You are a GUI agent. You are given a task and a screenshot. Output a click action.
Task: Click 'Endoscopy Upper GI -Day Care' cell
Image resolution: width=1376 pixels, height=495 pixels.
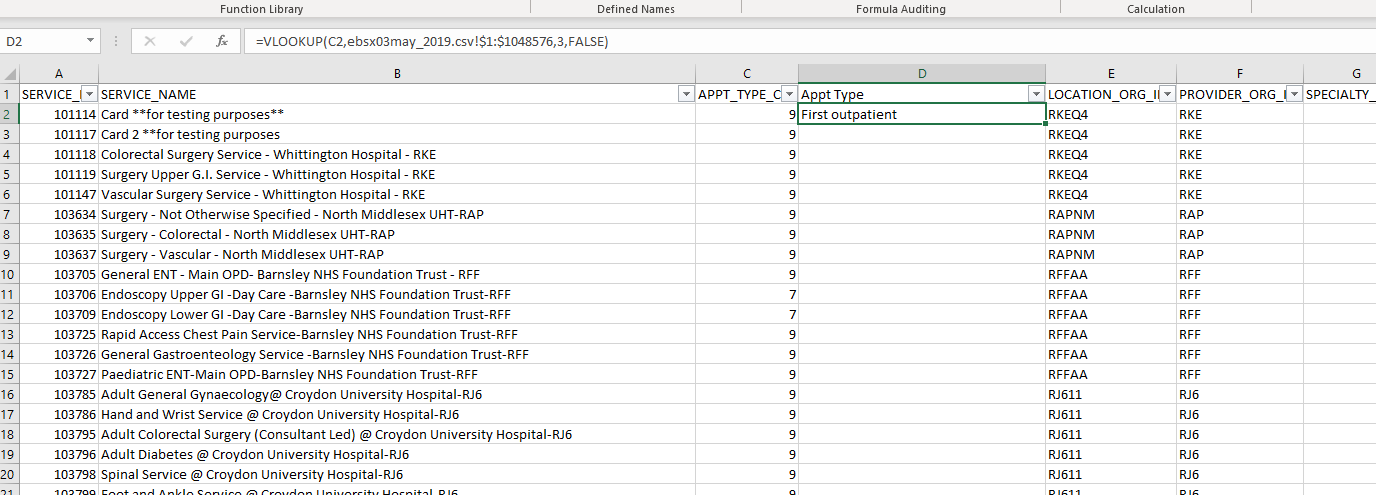397,294
